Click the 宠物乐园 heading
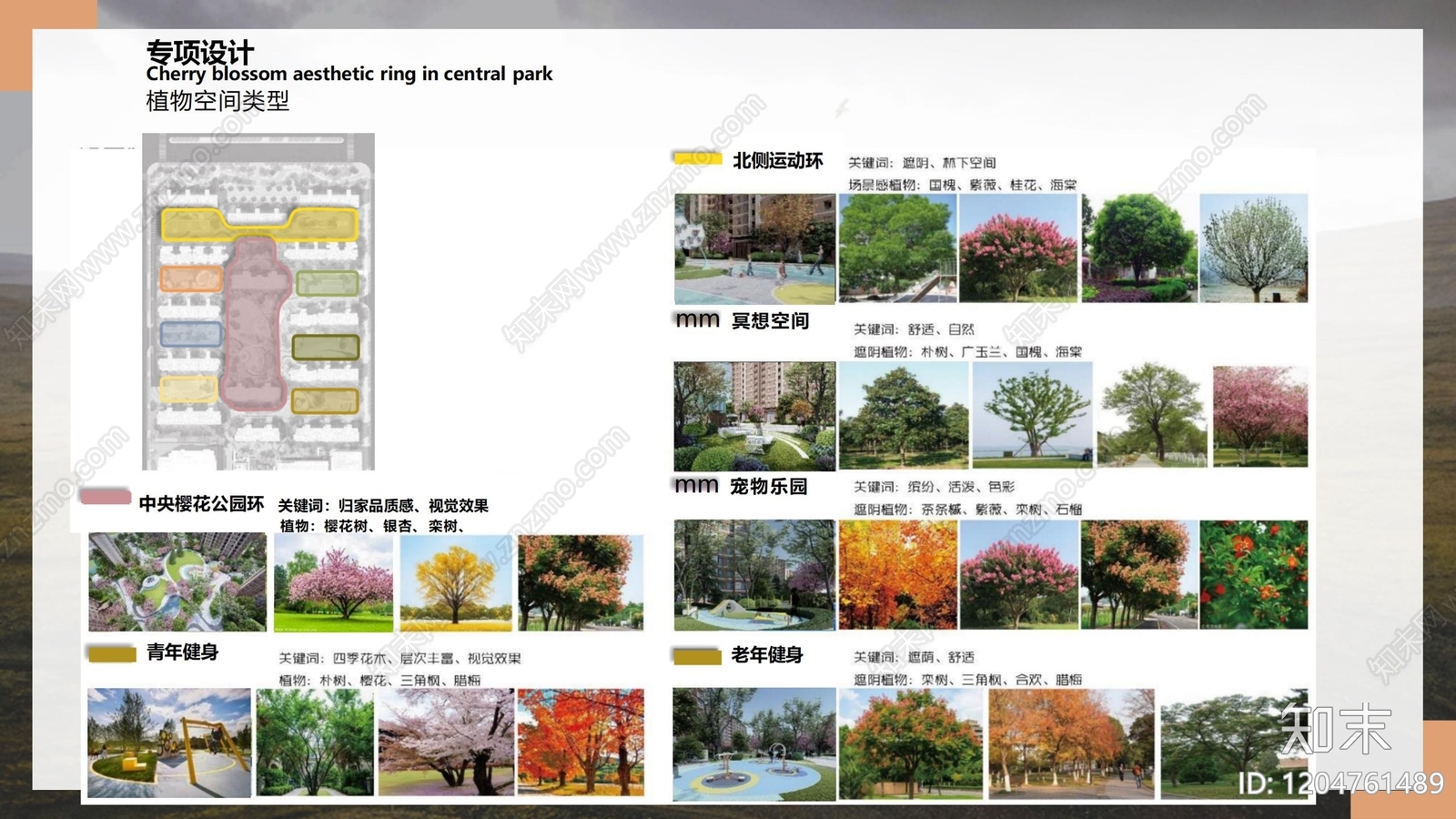This screenshot has width=1456, height=819. [768, 487]
